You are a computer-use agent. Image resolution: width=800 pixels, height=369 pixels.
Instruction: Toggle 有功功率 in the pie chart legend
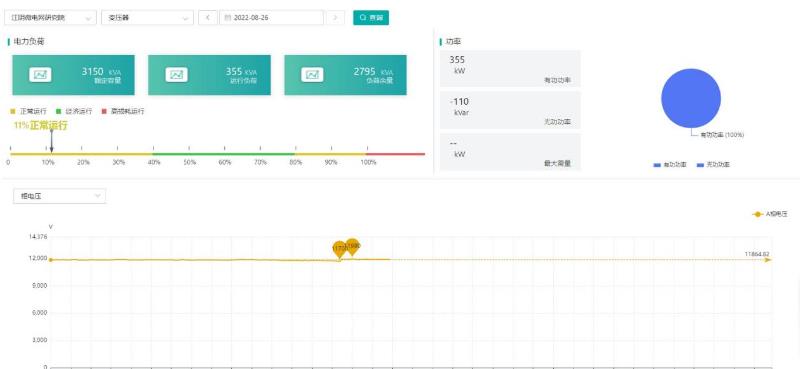point(670,165)
